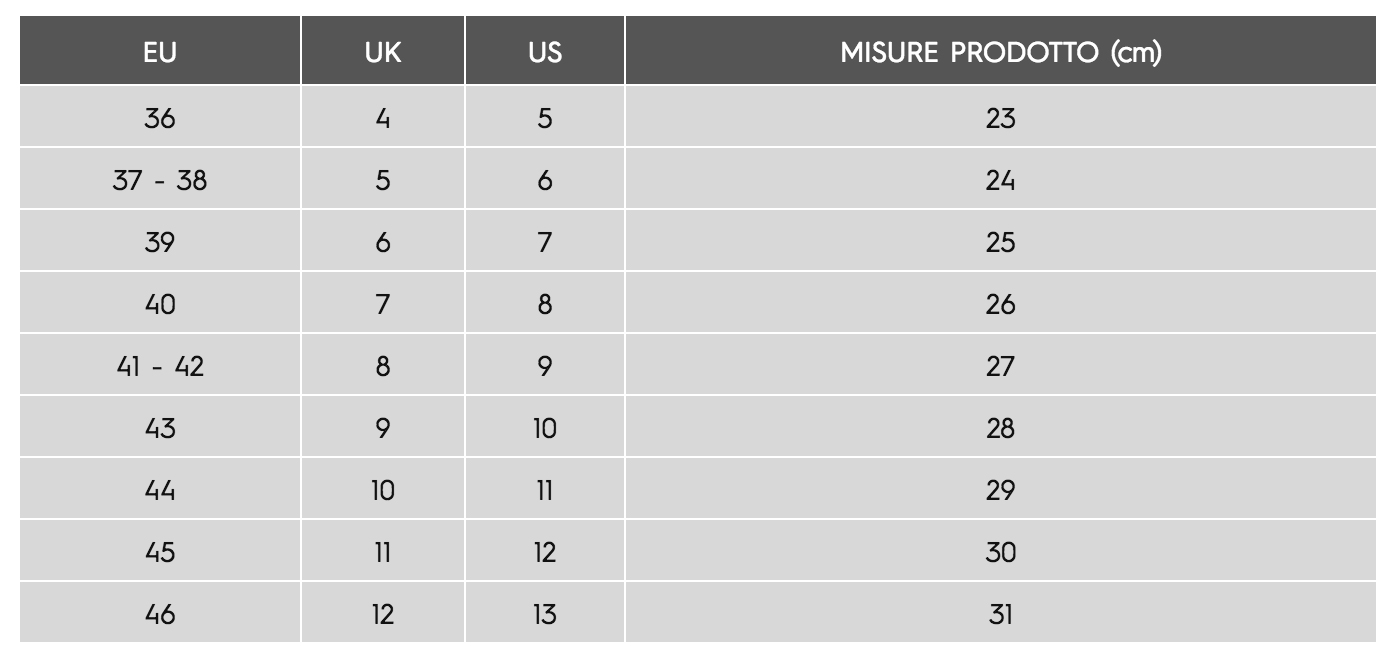Image resolution: width=1398 pixels, height=646 pixels.
Task: Click the 31 cm measurement cell
Action: coord(1001,613)
